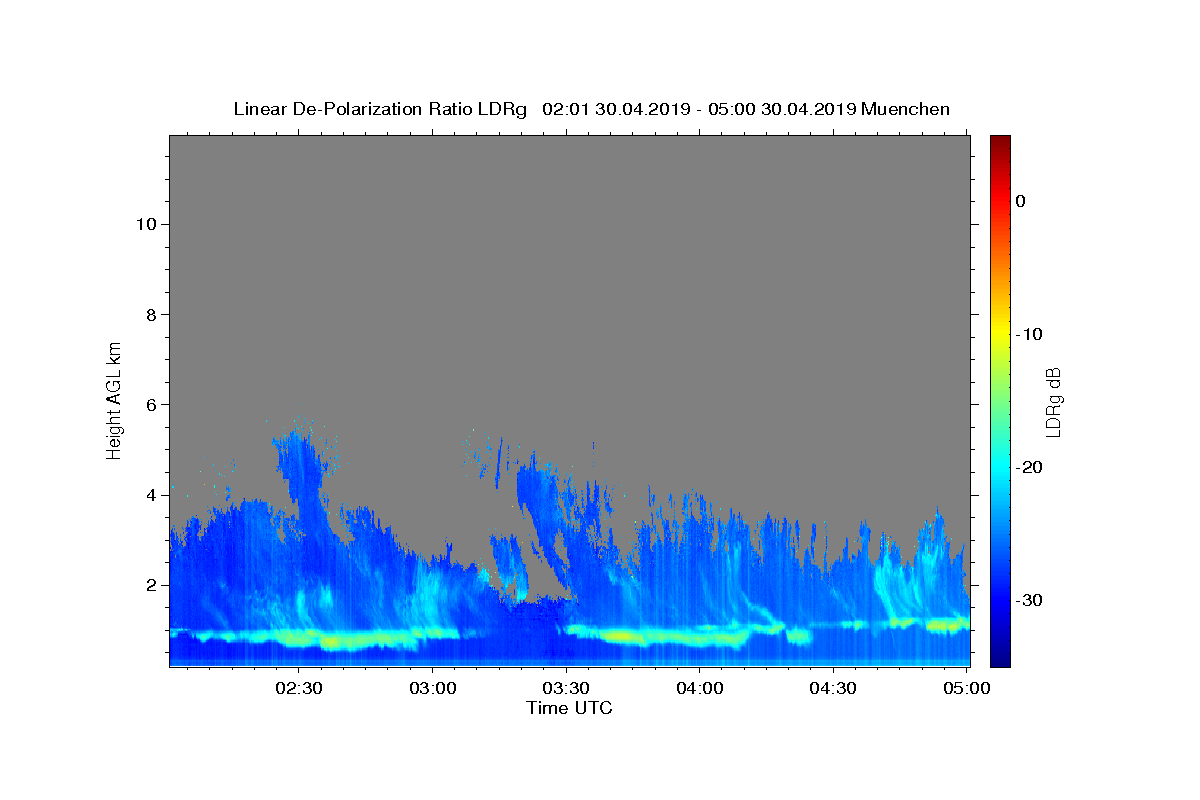Screen dimensions: 1200x800
Task: Click the "Muenchen" location label in the title
Action: pyautogui.click(x=906, y=109)
